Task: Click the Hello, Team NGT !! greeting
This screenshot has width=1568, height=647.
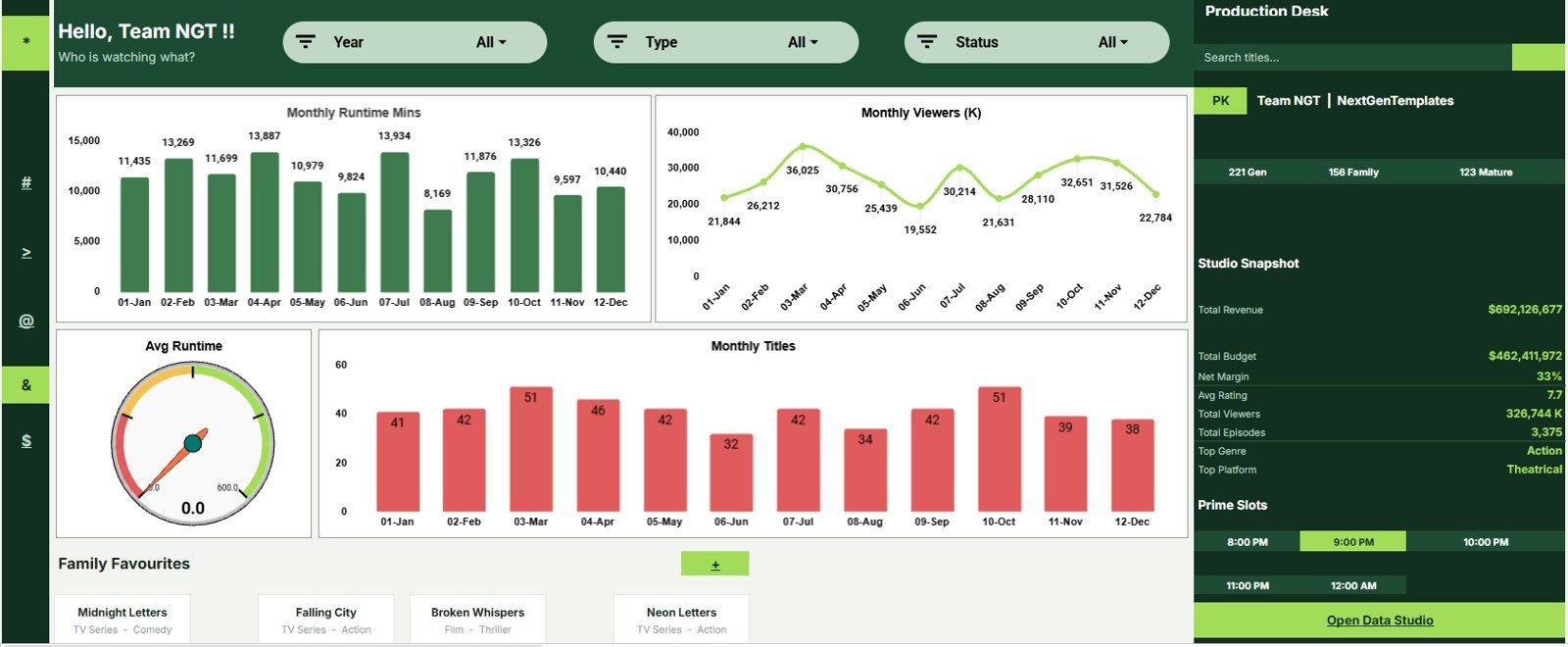Action: tap(146, 31)
